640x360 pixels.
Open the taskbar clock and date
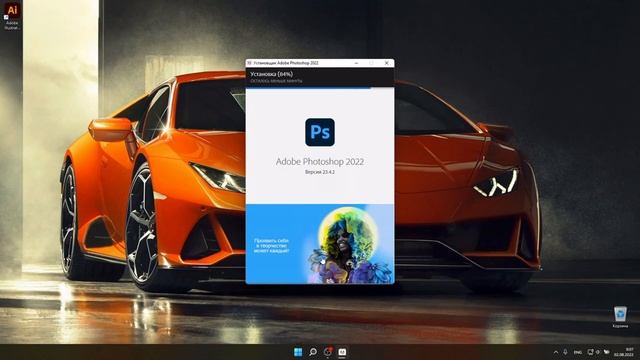(624, 352)
